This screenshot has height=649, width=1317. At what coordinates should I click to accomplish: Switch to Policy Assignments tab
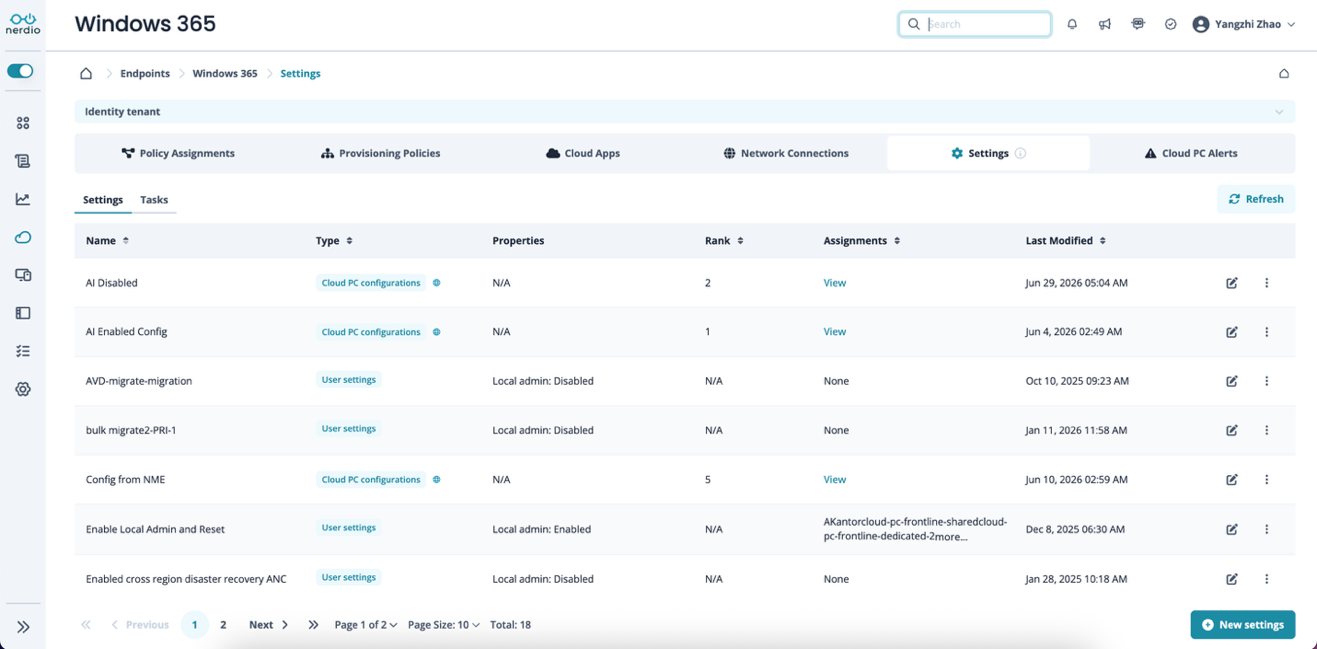[178, 153]
